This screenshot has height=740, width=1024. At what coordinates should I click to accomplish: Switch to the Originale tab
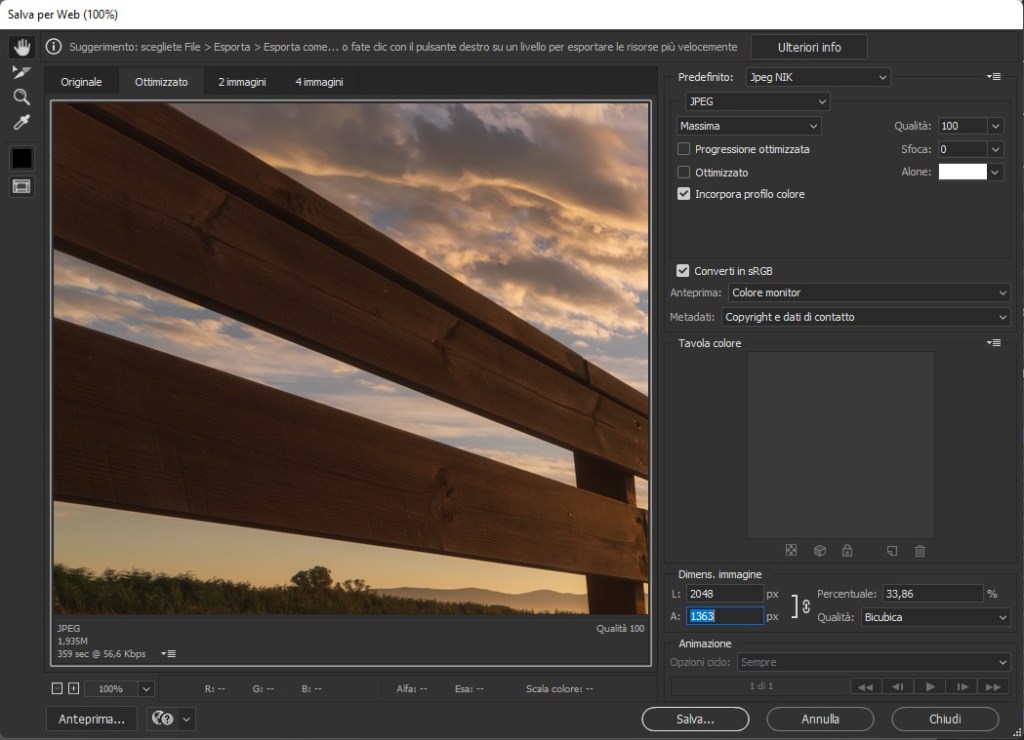click(x=81, y=82)
